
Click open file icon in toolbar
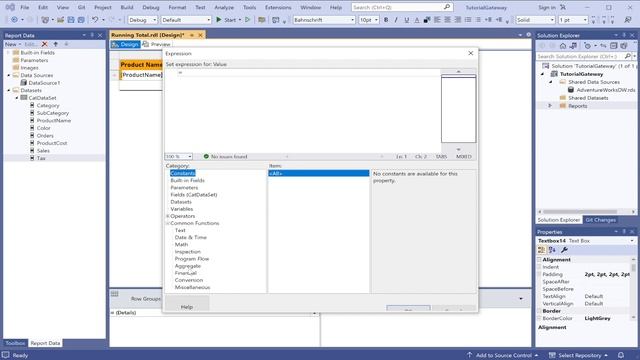pos(60,20)
